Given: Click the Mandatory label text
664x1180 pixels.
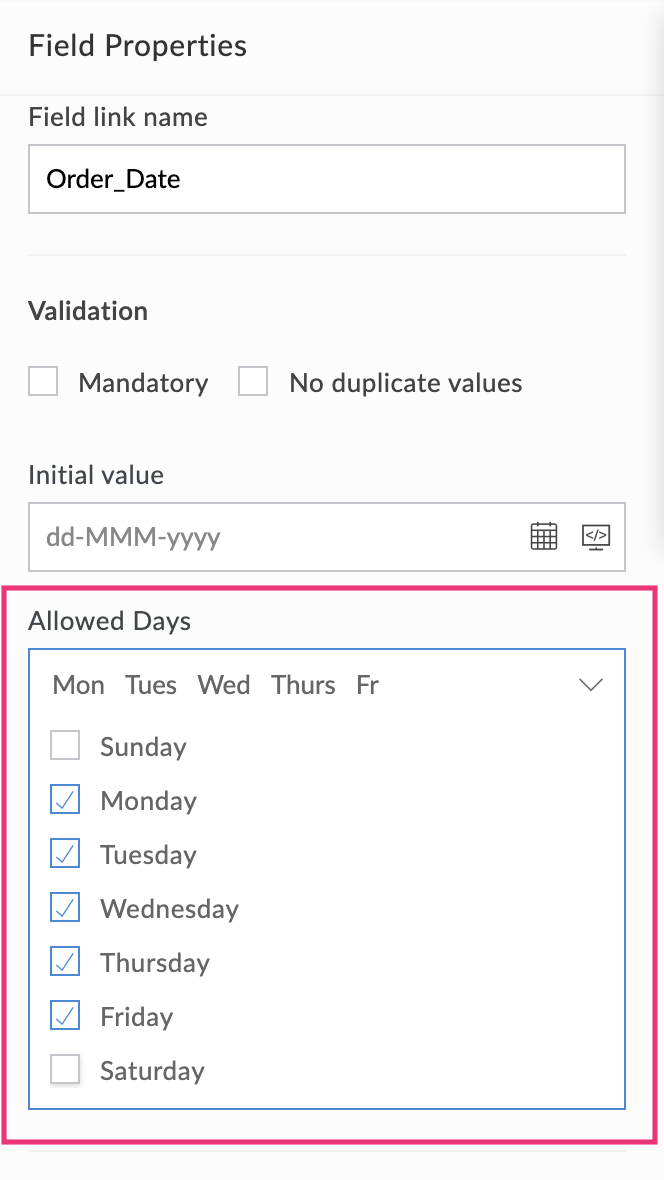Looking at the screenshot, I should 143,383.
